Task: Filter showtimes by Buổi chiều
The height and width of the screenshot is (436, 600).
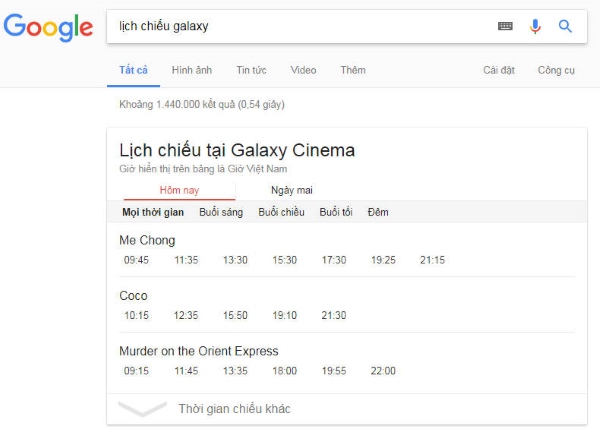Action: (281, 212)
